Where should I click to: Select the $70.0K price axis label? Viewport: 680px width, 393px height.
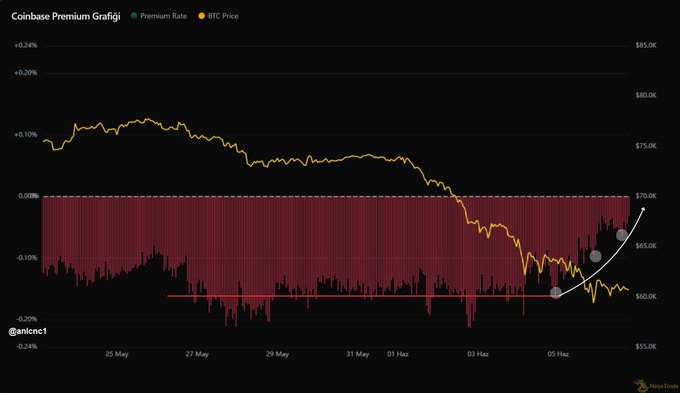tap(646, 196)
